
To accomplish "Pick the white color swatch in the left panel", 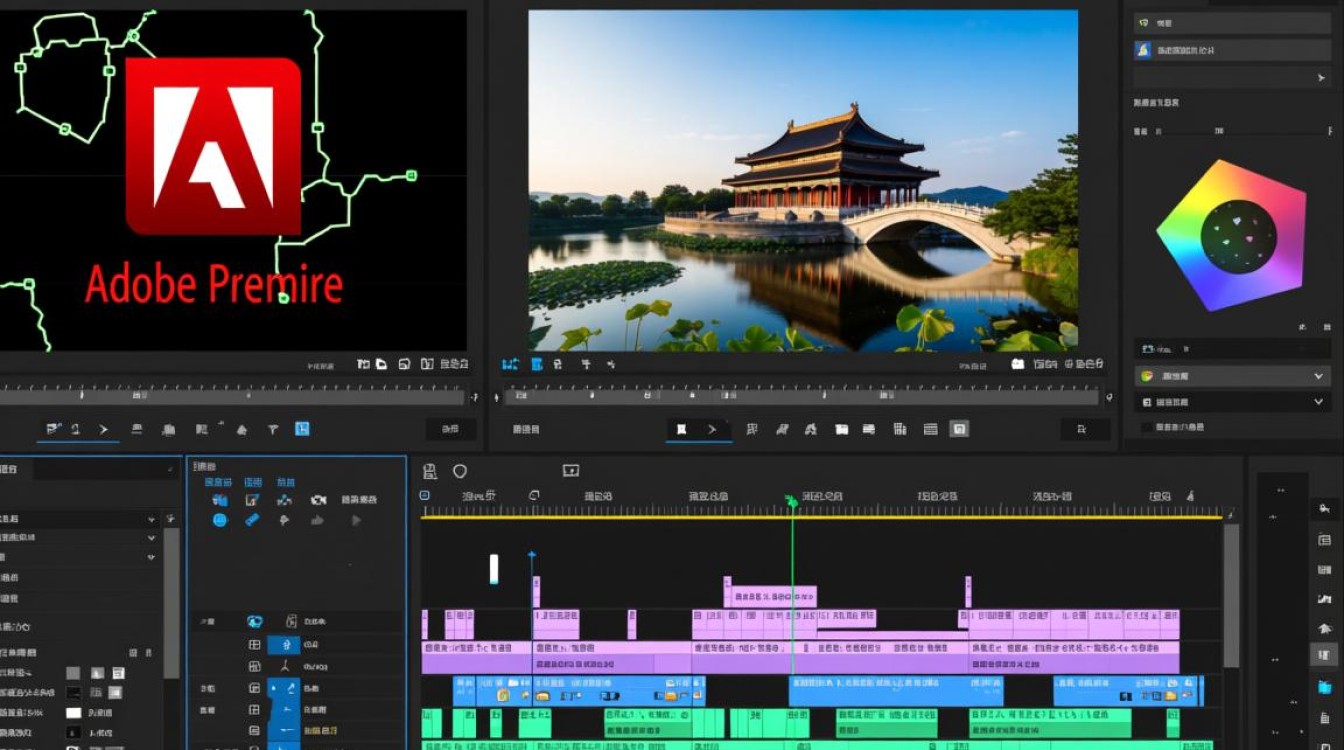I will pyautogui.click(x=73, y=713).
